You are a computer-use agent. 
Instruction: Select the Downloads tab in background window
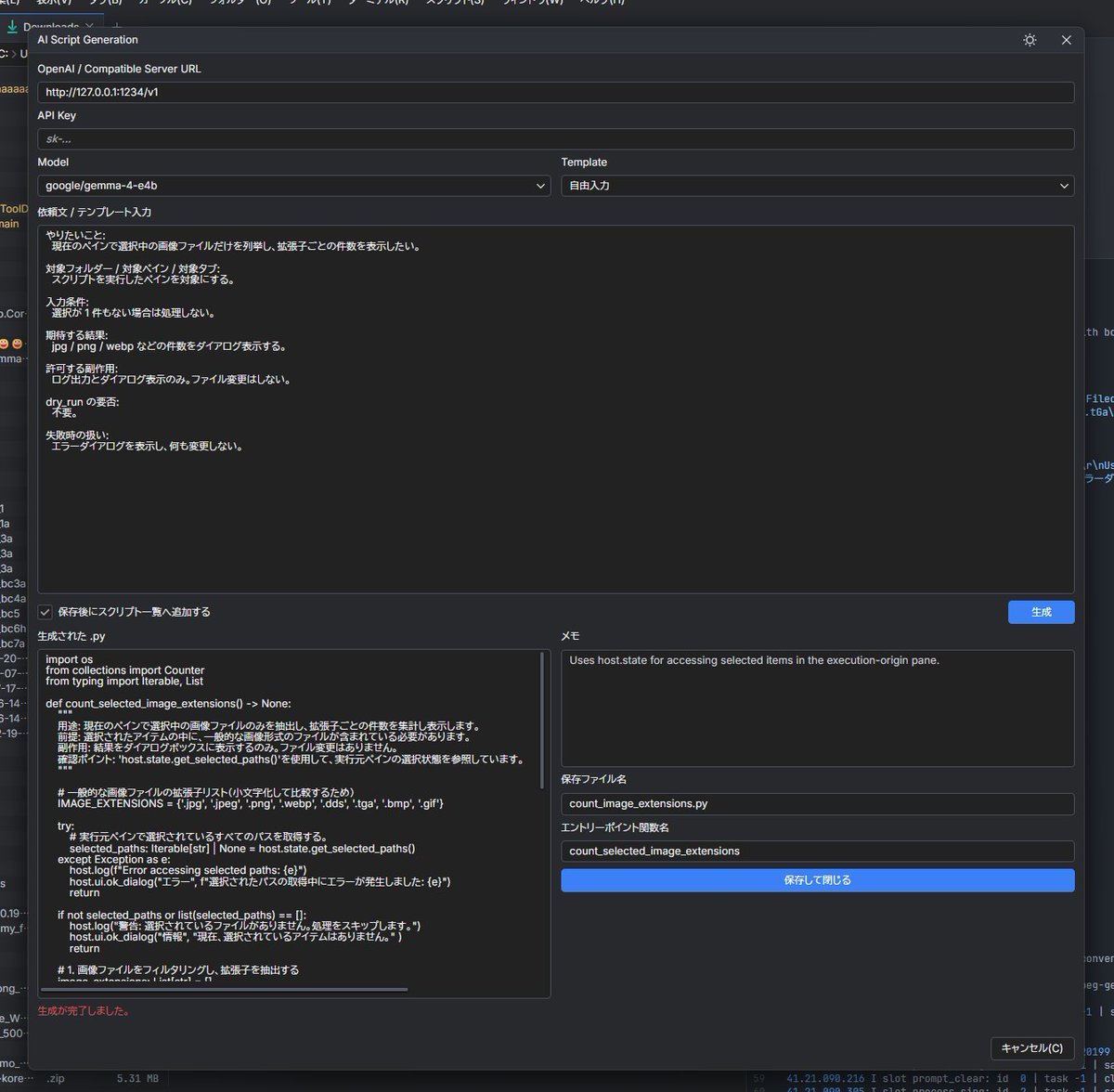pyautogui.click(x=50, y=27)
